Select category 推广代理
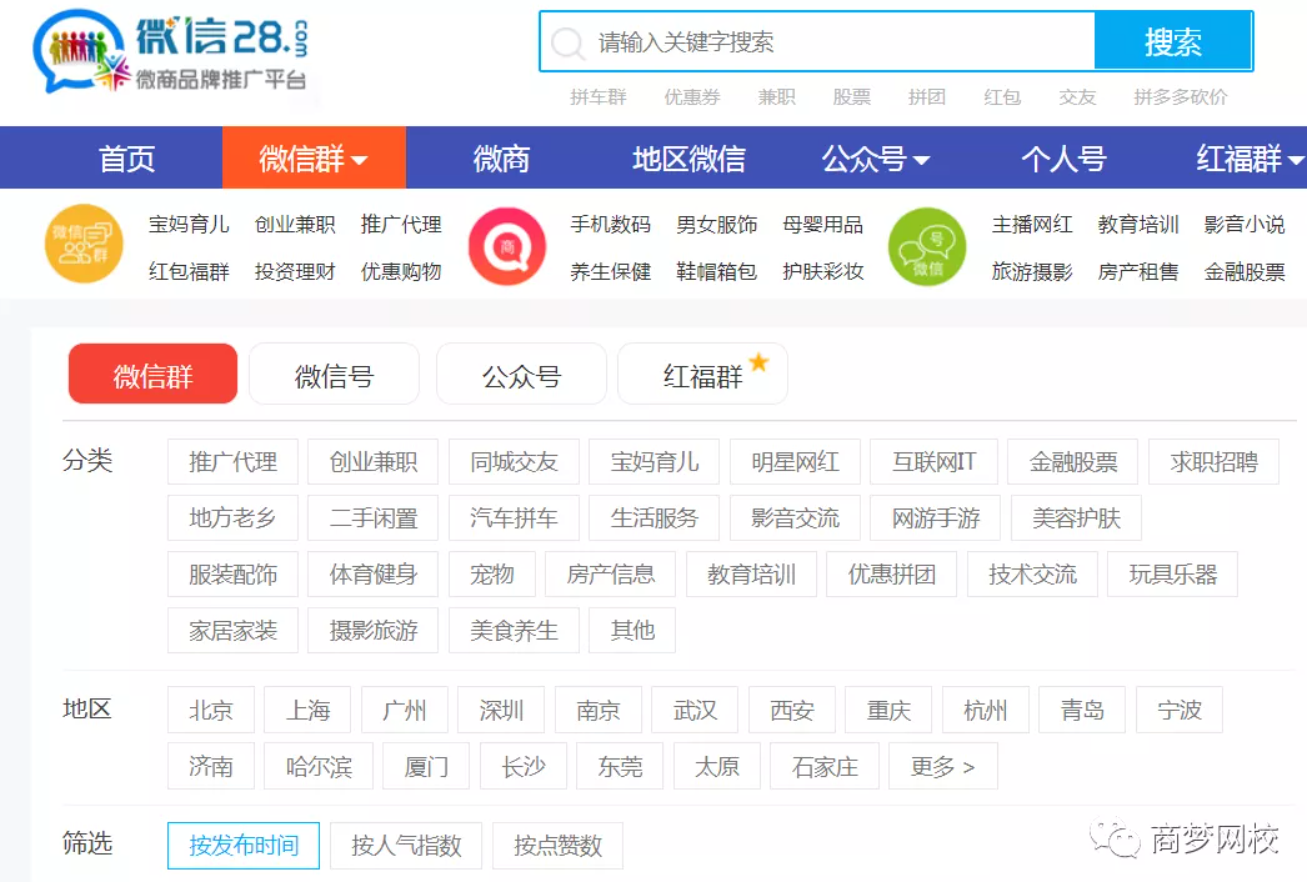The height and width of the screenshot is (882, 1307). click(x=233, y=462)
